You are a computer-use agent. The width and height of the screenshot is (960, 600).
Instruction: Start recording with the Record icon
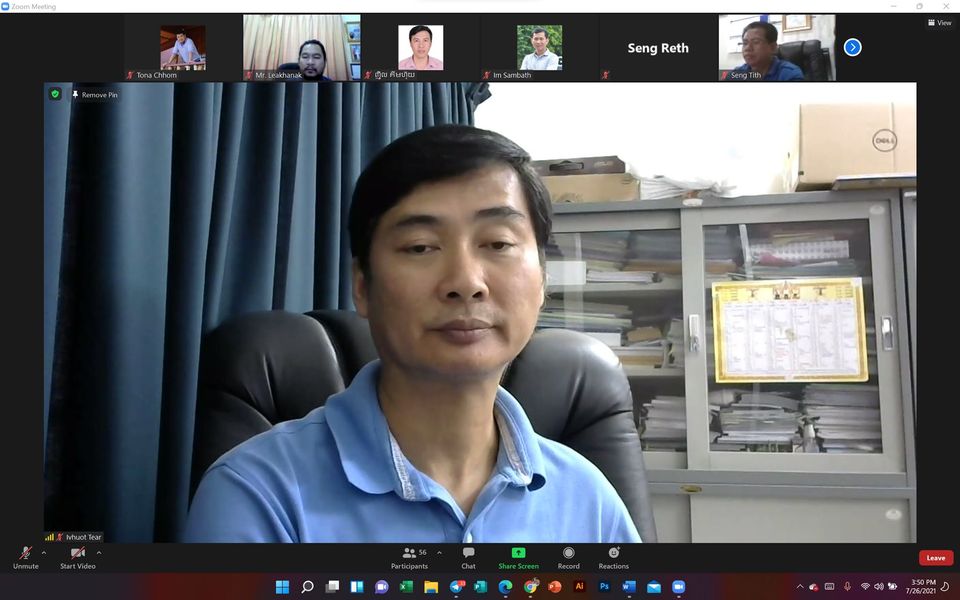point(568,557)
